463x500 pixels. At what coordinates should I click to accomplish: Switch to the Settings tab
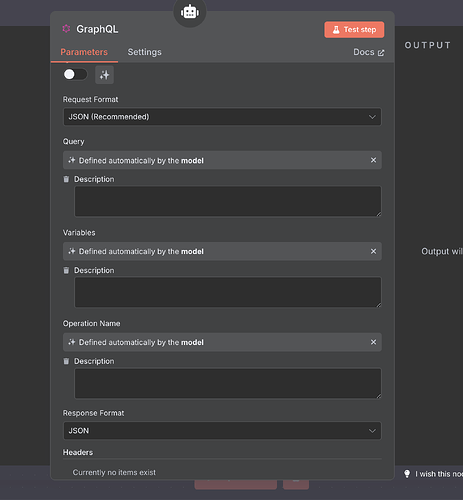point(144,52)
